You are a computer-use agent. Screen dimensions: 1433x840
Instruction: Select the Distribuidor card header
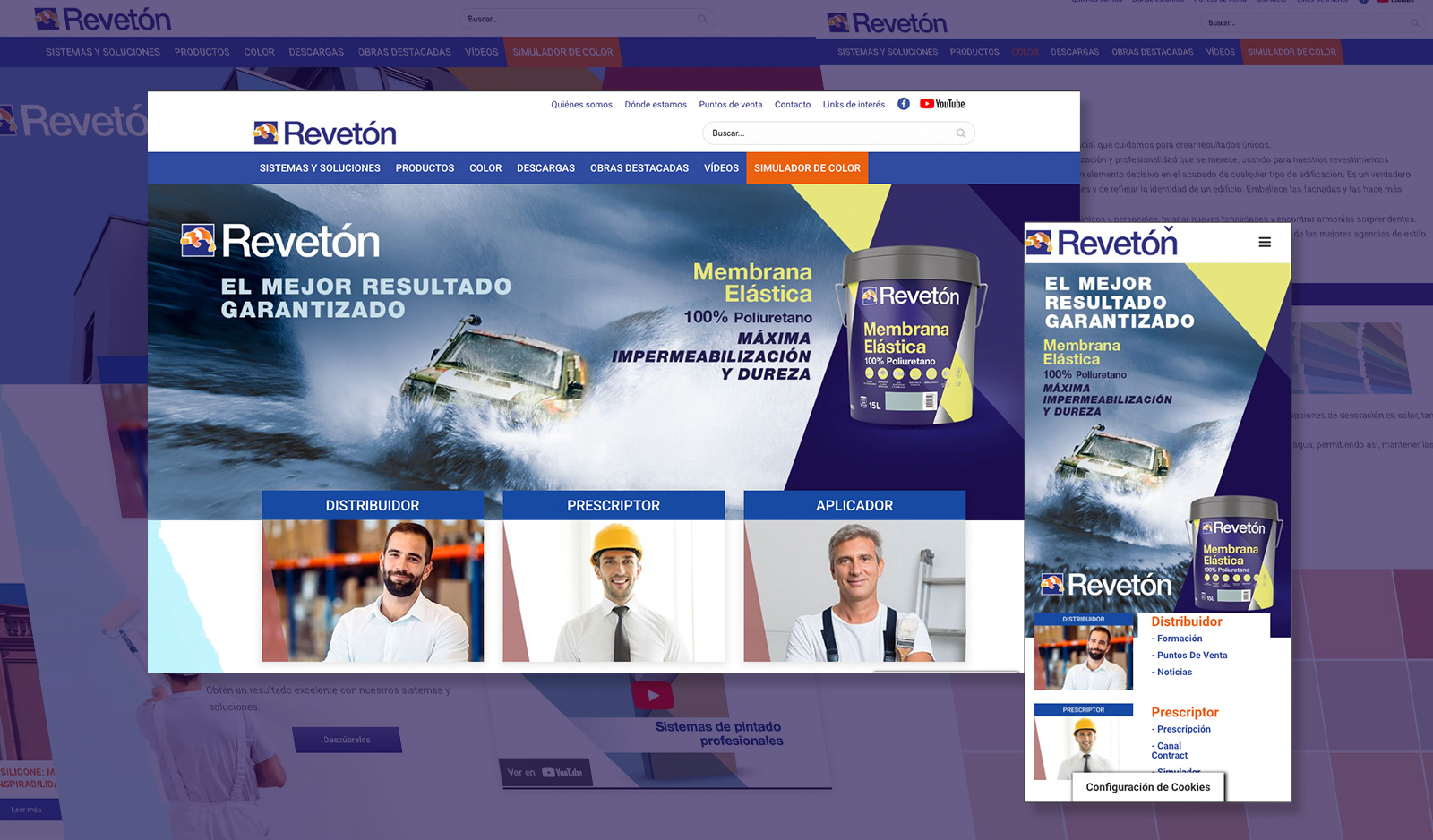click(373, 505)
